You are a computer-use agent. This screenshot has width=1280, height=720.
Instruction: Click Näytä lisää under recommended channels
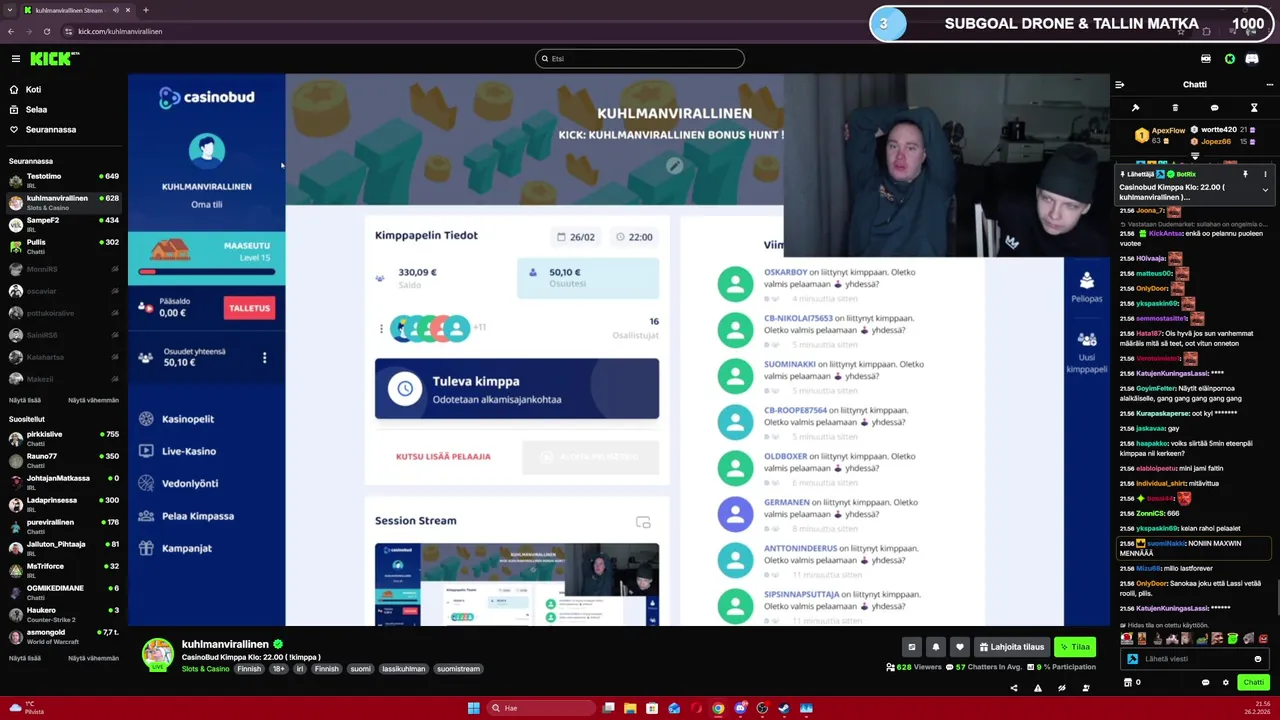(25, 658)
